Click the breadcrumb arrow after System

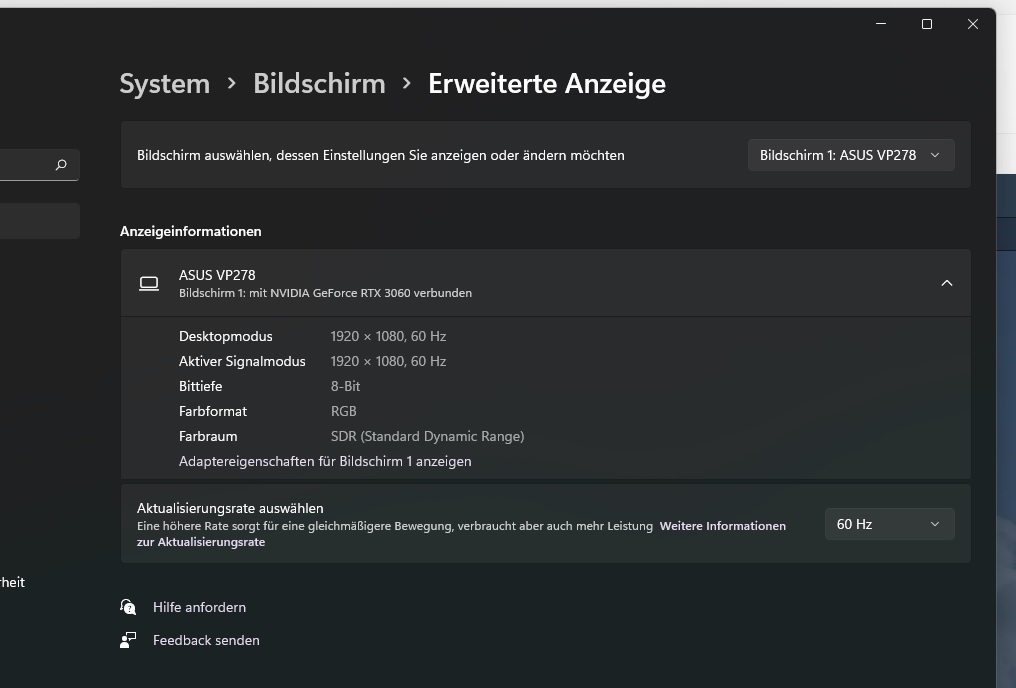click(x=232, y=84)
